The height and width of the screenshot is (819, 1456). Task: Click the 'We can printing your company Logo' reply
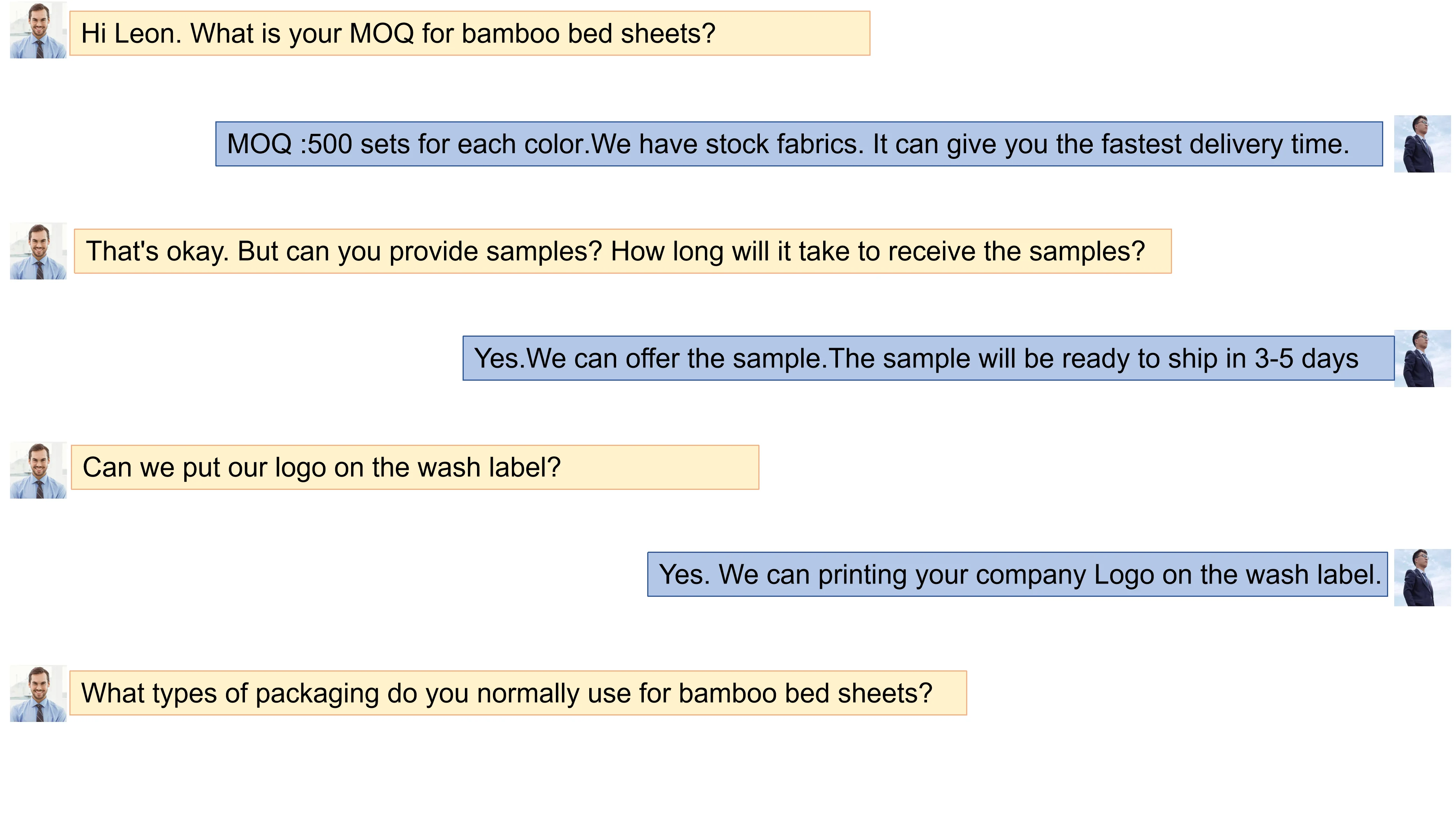pos(1017,574)
